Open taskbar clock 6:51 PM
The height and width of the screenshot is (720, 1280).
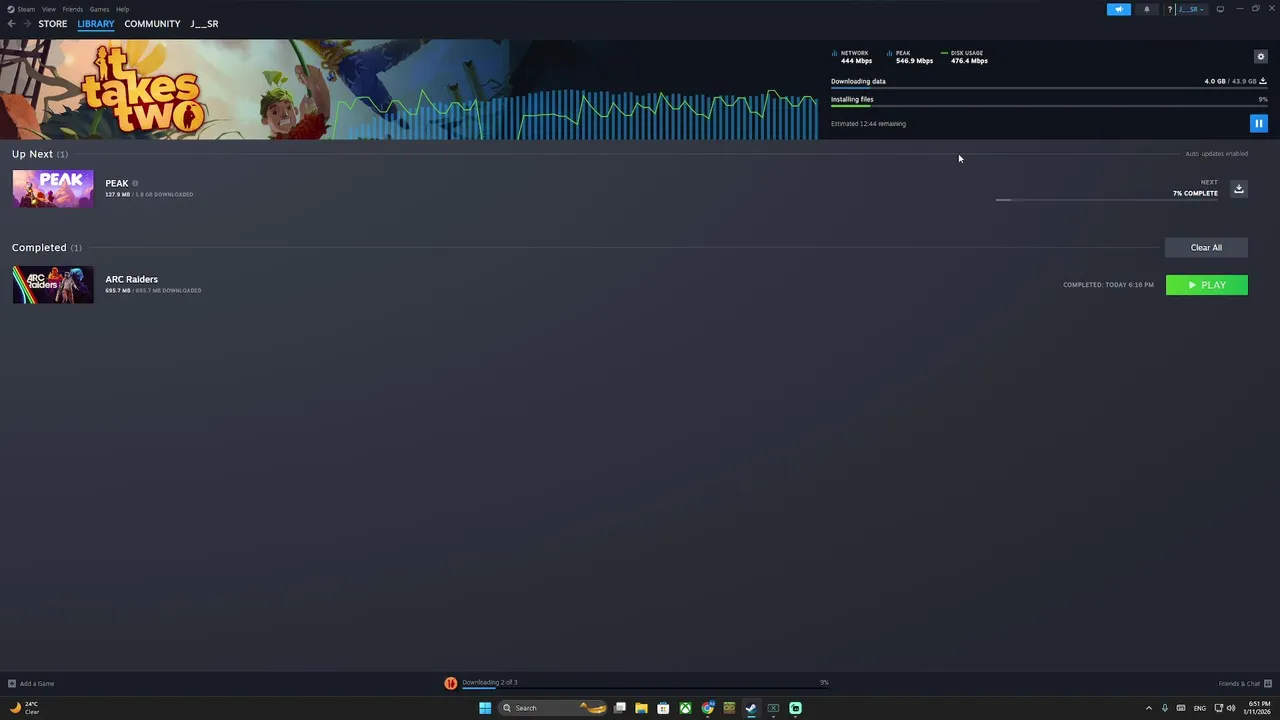pos(1258,708)
